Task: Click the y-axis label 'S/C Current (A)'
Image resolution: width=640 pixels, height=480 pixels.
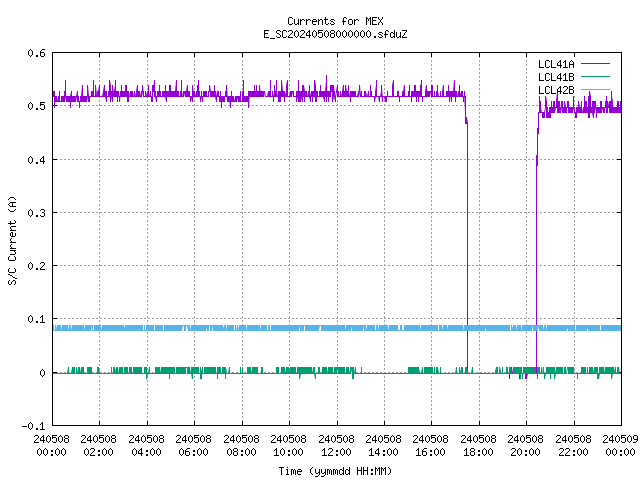Action: click(x=13, y=240)
